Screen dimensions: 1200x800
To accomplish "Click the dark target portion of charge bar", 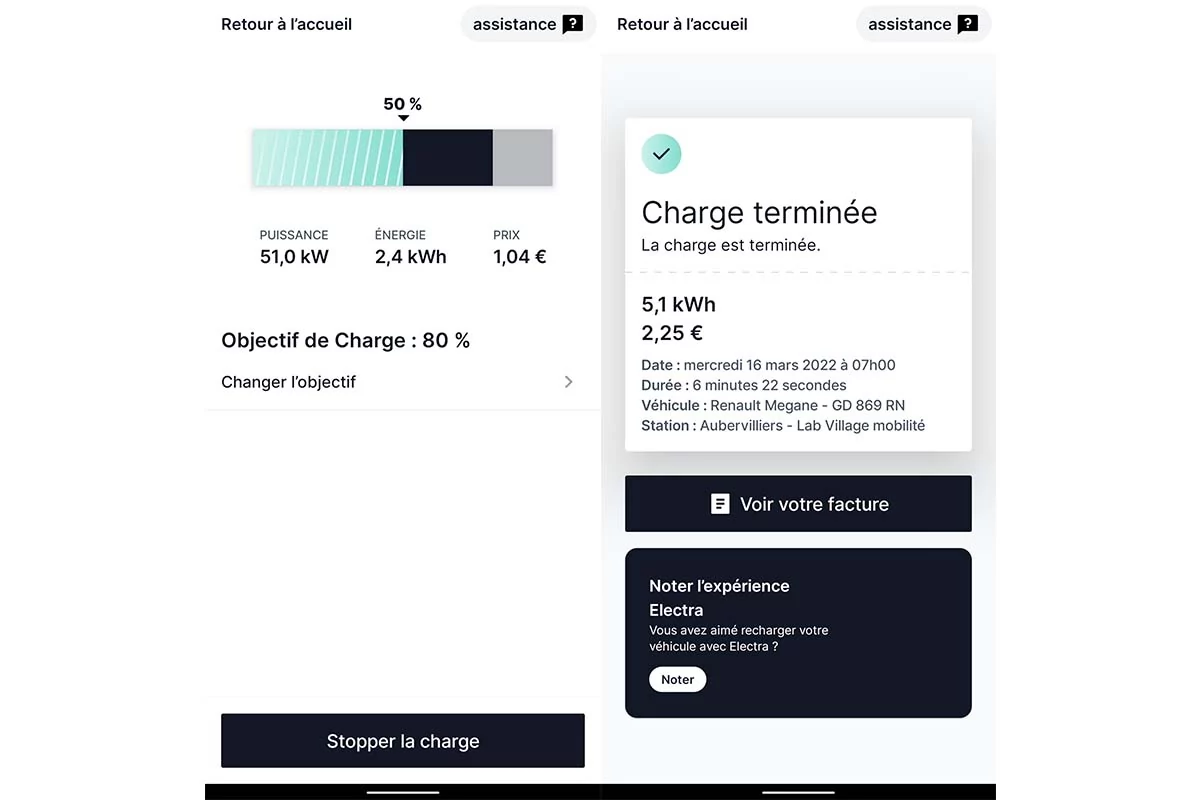I will click(x=448, y=158).
